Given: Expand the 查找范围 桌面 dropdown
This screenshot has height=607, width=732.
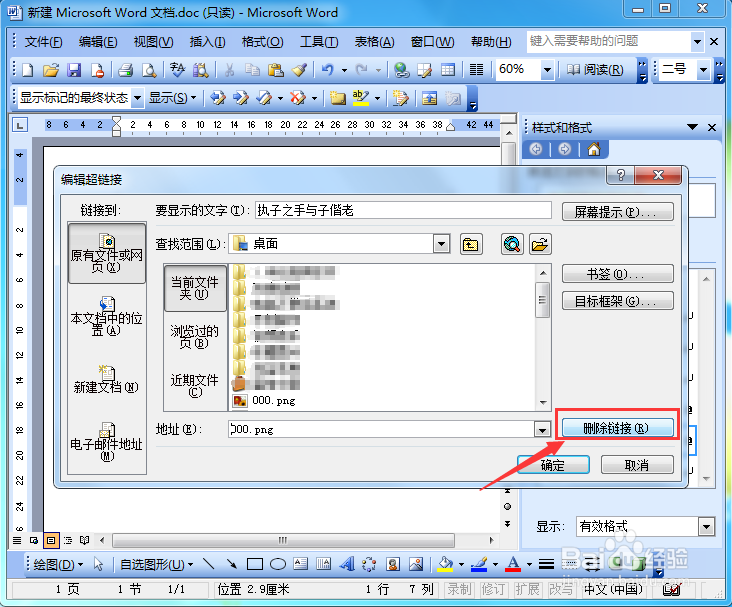Looking at the screenshot, I should [441, 244].
